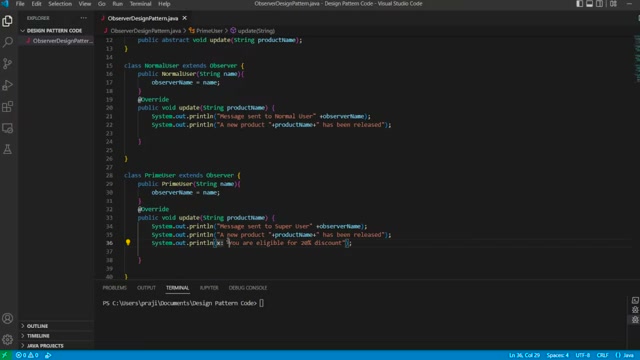Click the lightbulb quick-fix icon on line 36
Viewport: 640px width, 360px height.
point(128,242)
